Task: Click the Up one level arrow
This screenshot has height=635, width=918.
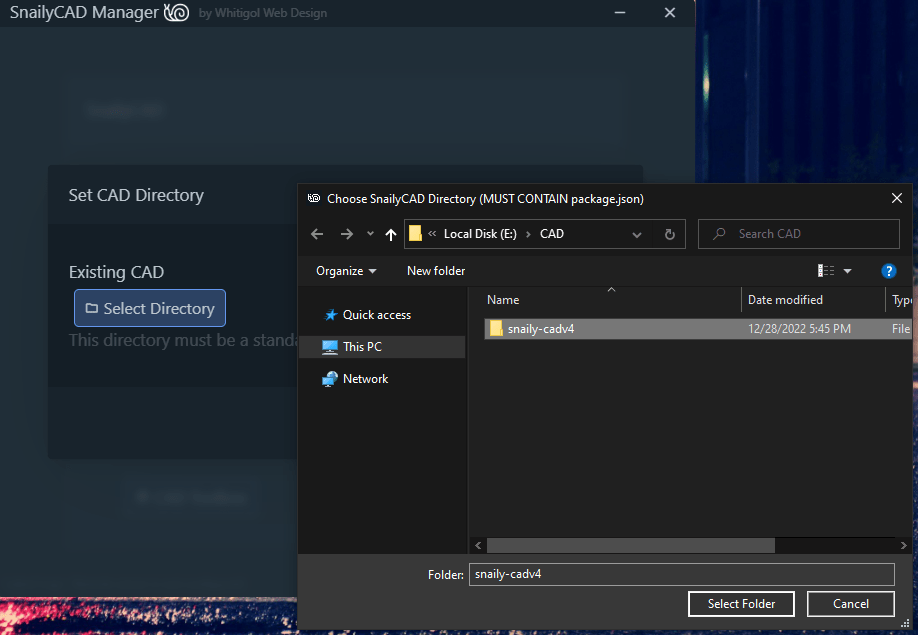Action: pos(390,233)
